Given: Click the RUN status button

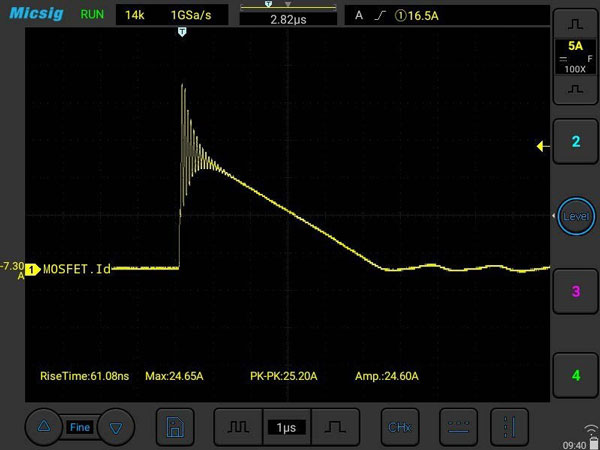Looking at the screenshot, I should [x=91, y=16].
